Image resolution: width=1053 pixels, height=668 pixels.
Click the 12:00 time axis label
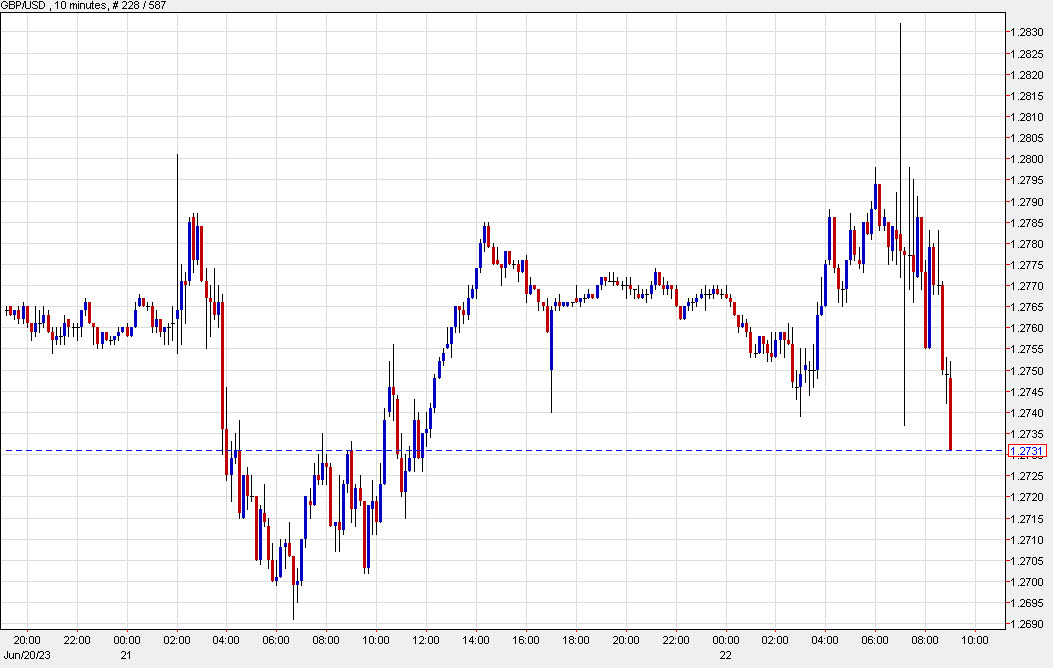(426, 641)
